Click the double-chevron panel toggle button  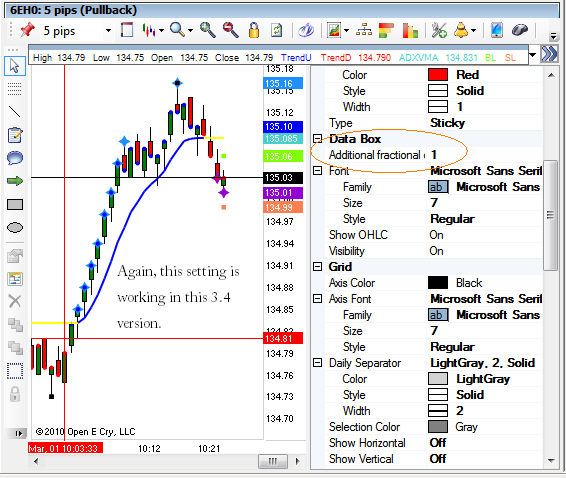[549, 55]
